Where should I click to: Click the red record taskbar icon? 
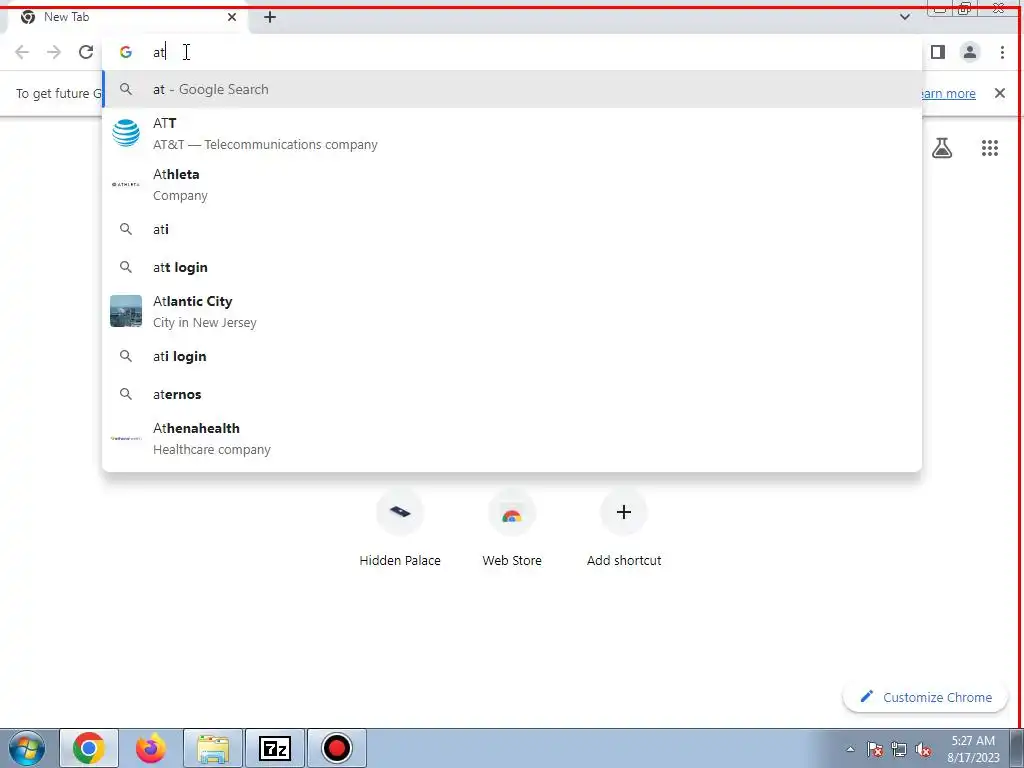point(337,748)
